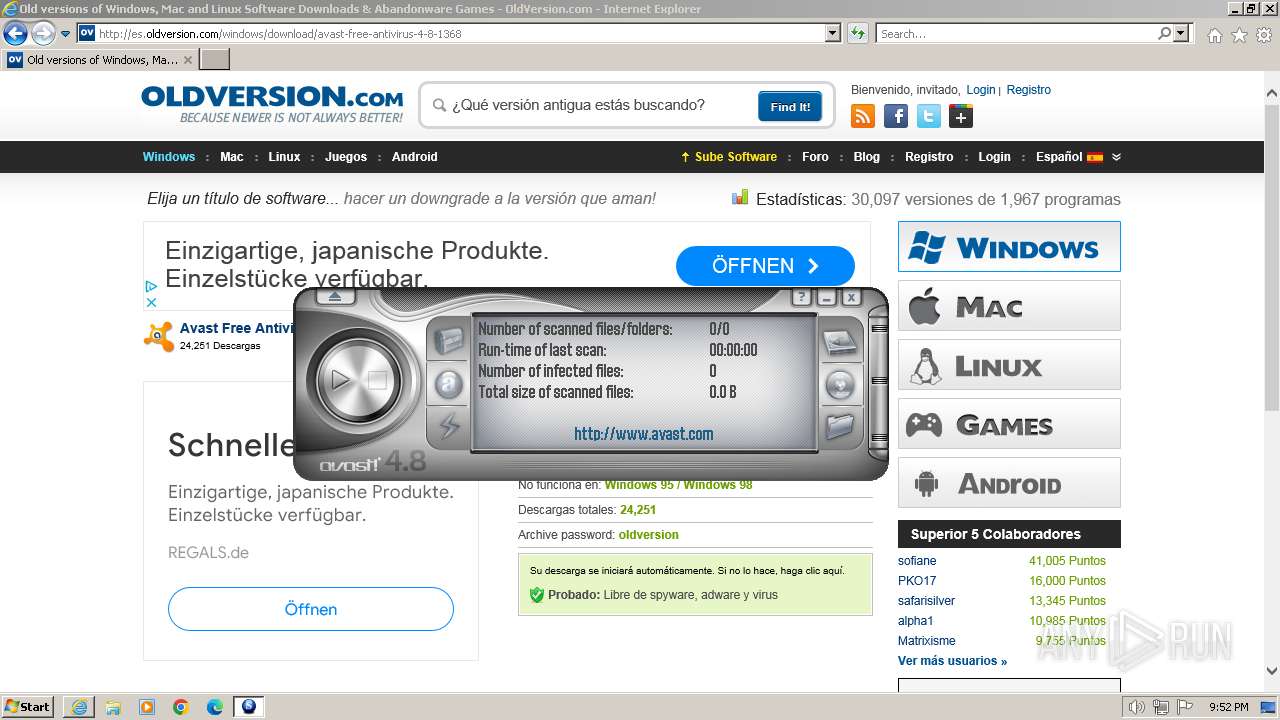Open the Foro nav link

click(815, 157)
